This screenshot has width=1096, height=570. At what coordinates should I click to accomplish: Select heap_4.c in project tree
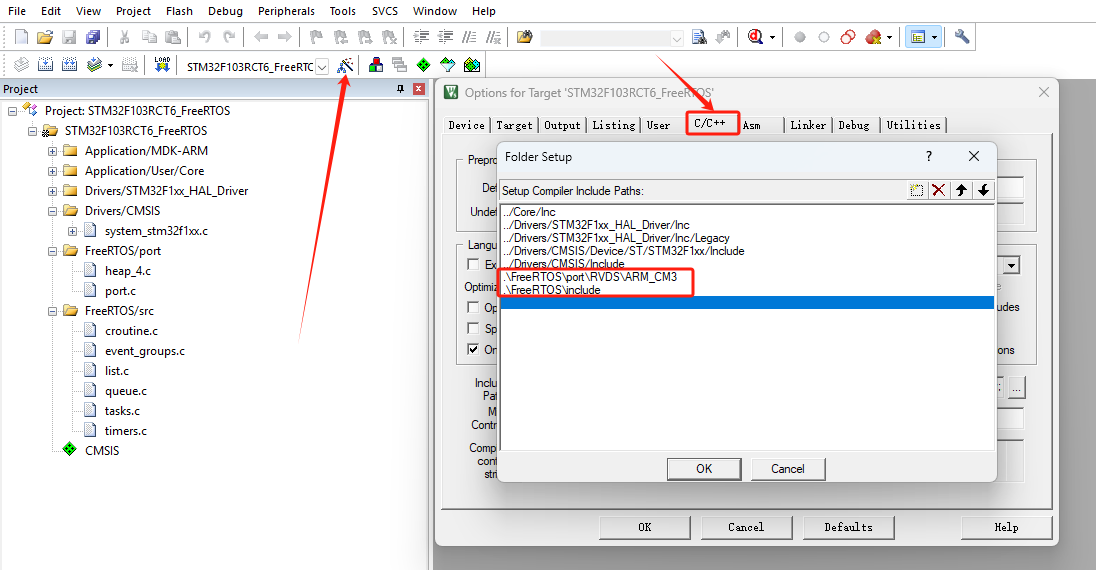128,271
